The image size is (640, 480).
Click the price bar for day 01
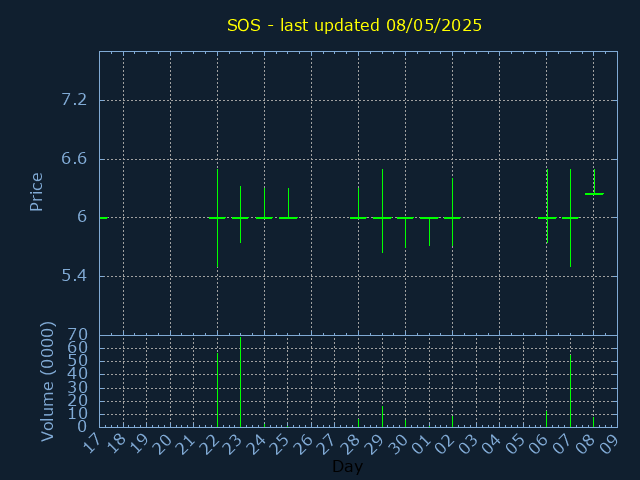[429, 231]
